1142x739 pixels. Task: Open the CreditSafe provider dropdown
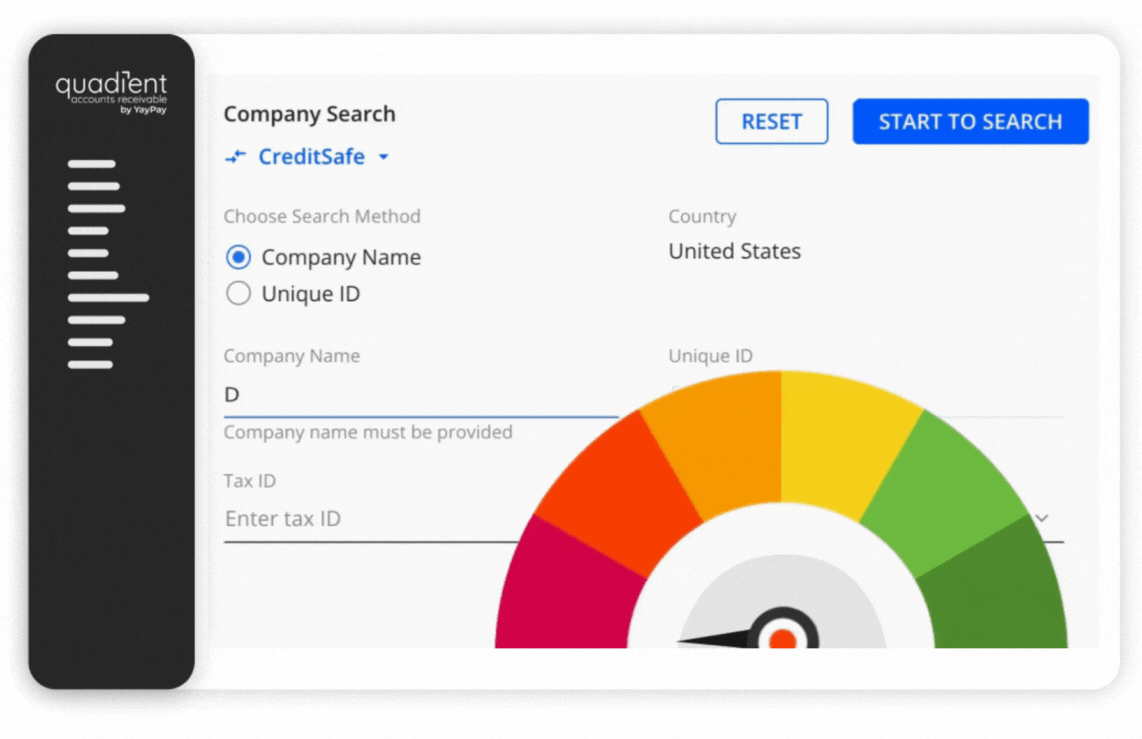tap(384, 156)
